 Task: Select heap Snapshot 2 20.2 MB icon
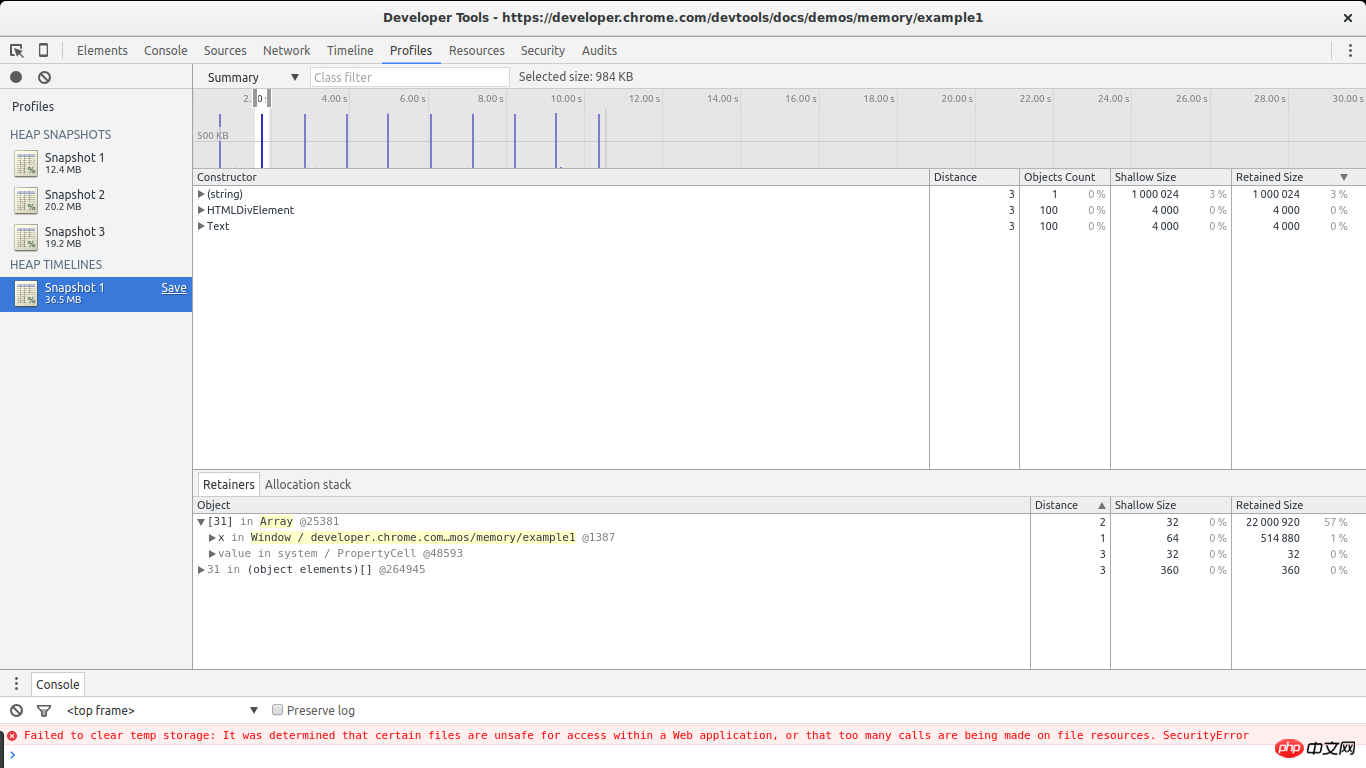pyautogui.click(x=26, y=201)
